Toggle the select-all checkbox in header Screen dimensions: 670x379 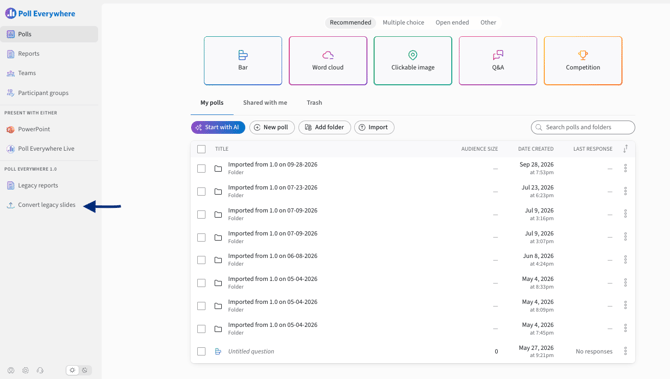(x=201, y=149)
